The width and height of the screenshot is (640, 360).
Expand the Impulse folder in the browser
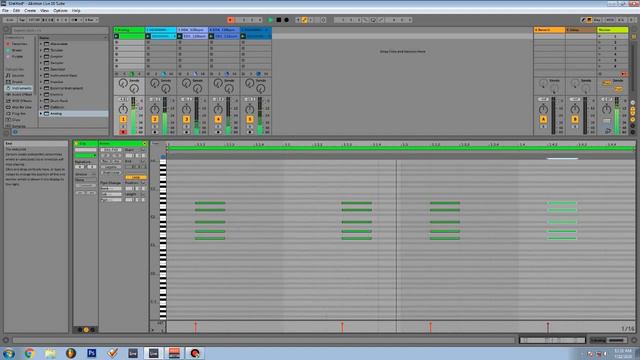41,82
